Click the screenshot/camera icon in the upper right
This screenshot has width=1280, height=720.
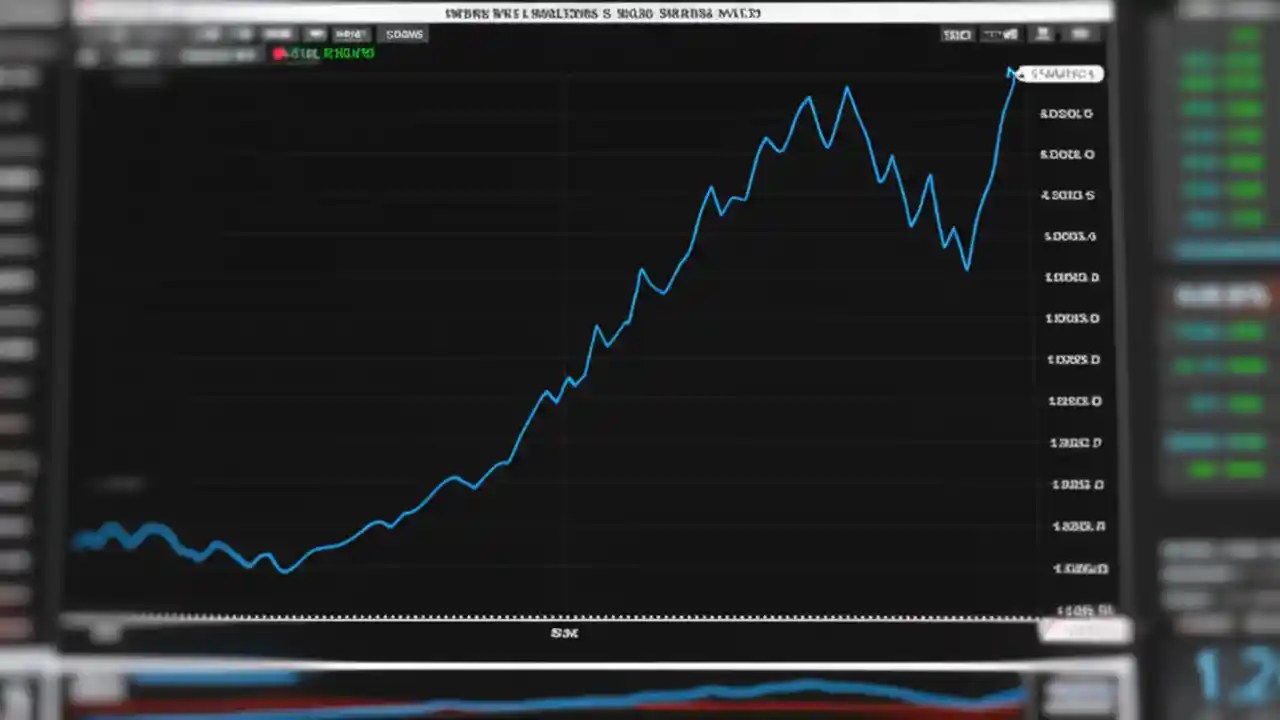click(1042, 34)
